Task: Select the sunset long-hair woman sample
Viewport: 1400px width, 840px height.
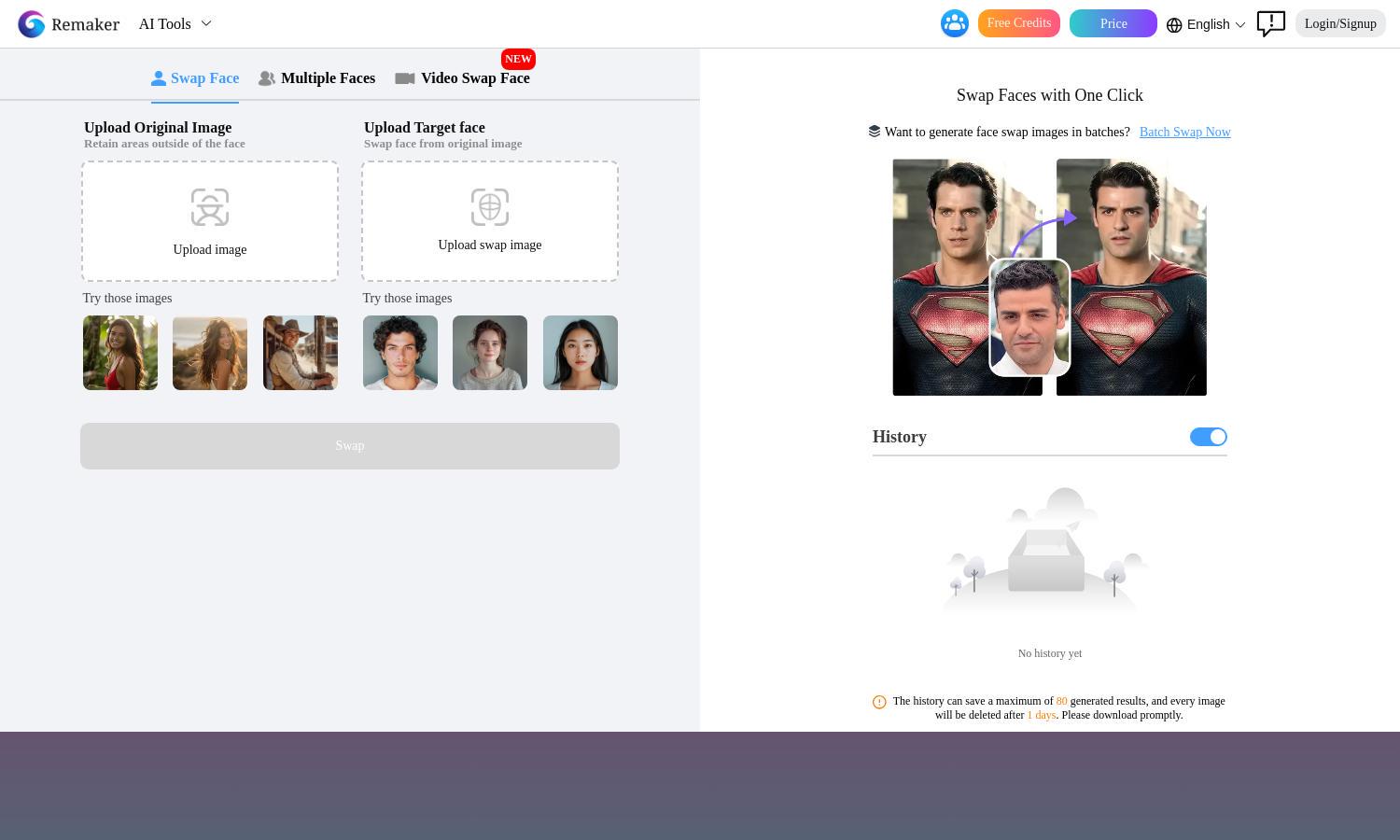Action: (x=210, y=353)
